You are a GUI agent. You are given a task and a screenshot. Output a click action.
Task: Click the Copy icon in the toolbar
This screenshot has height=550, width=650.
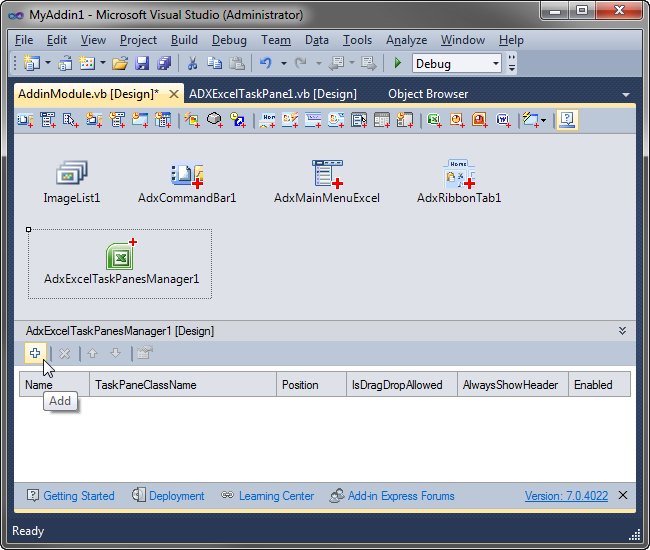214,63
